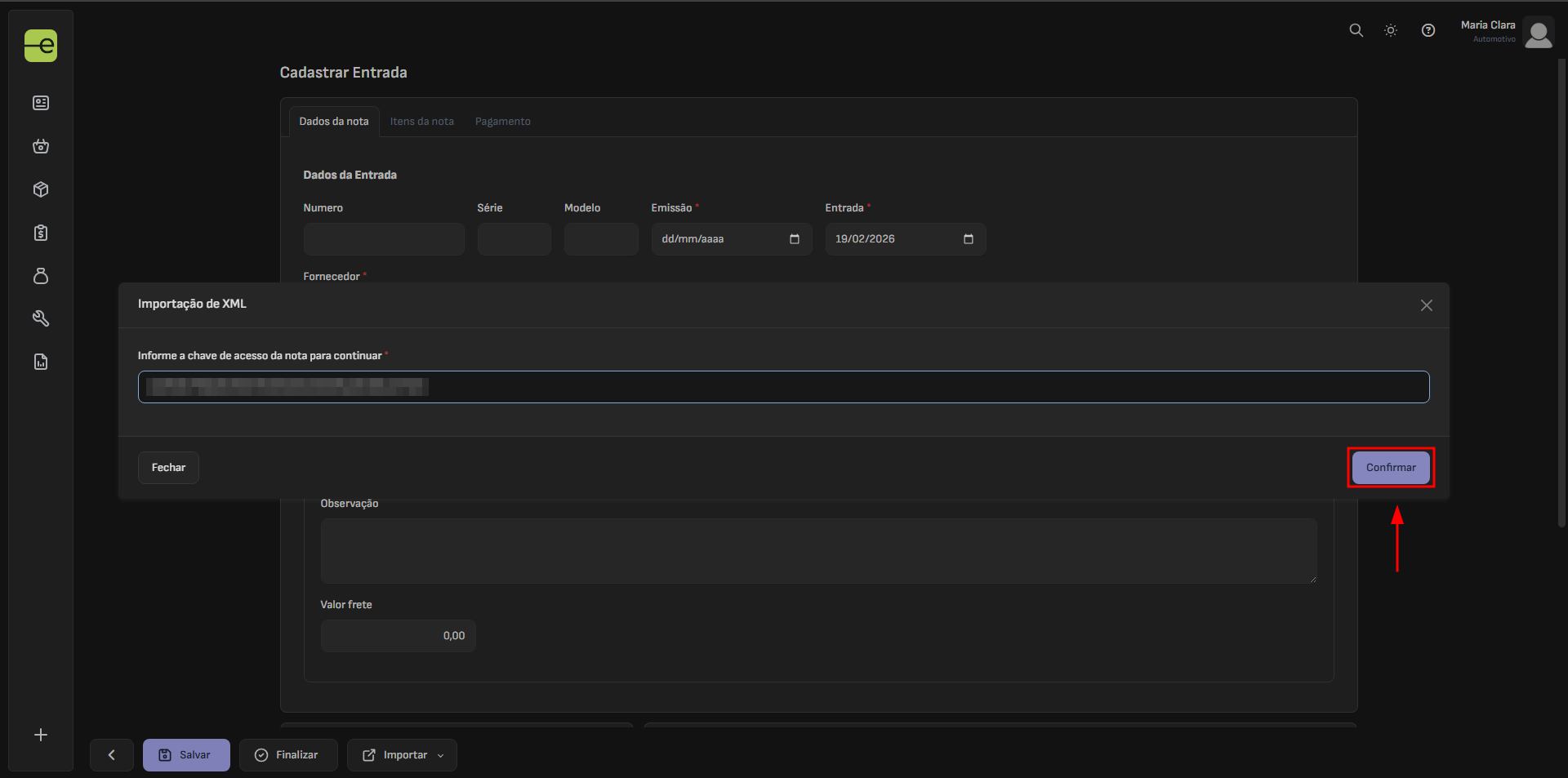
Task: Click the dollar clipboard sidebar icon
Action: click(41, 233)
